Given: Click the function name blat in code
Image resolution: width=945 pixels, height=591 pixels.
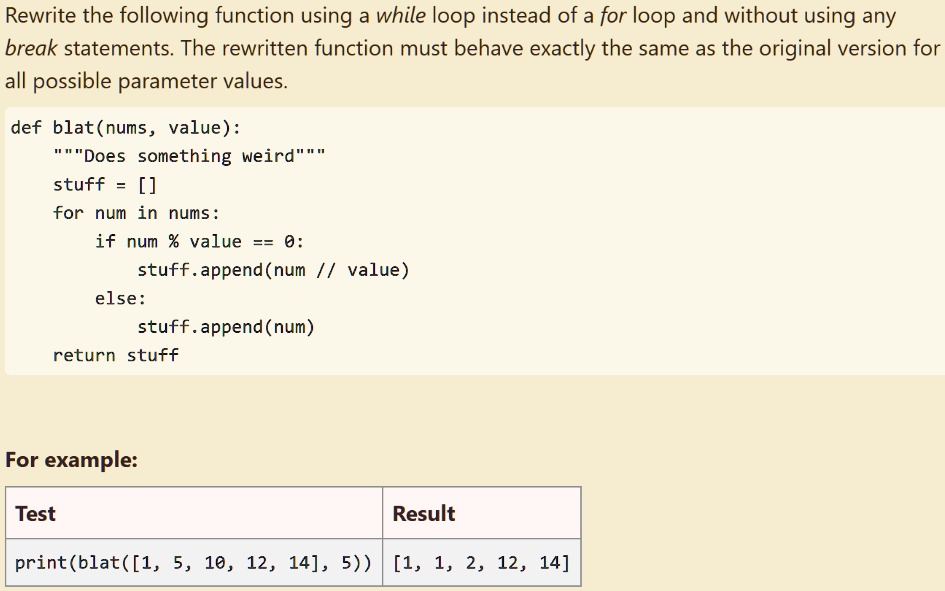Looking at the screenshot, I should [x=75, y=127].
